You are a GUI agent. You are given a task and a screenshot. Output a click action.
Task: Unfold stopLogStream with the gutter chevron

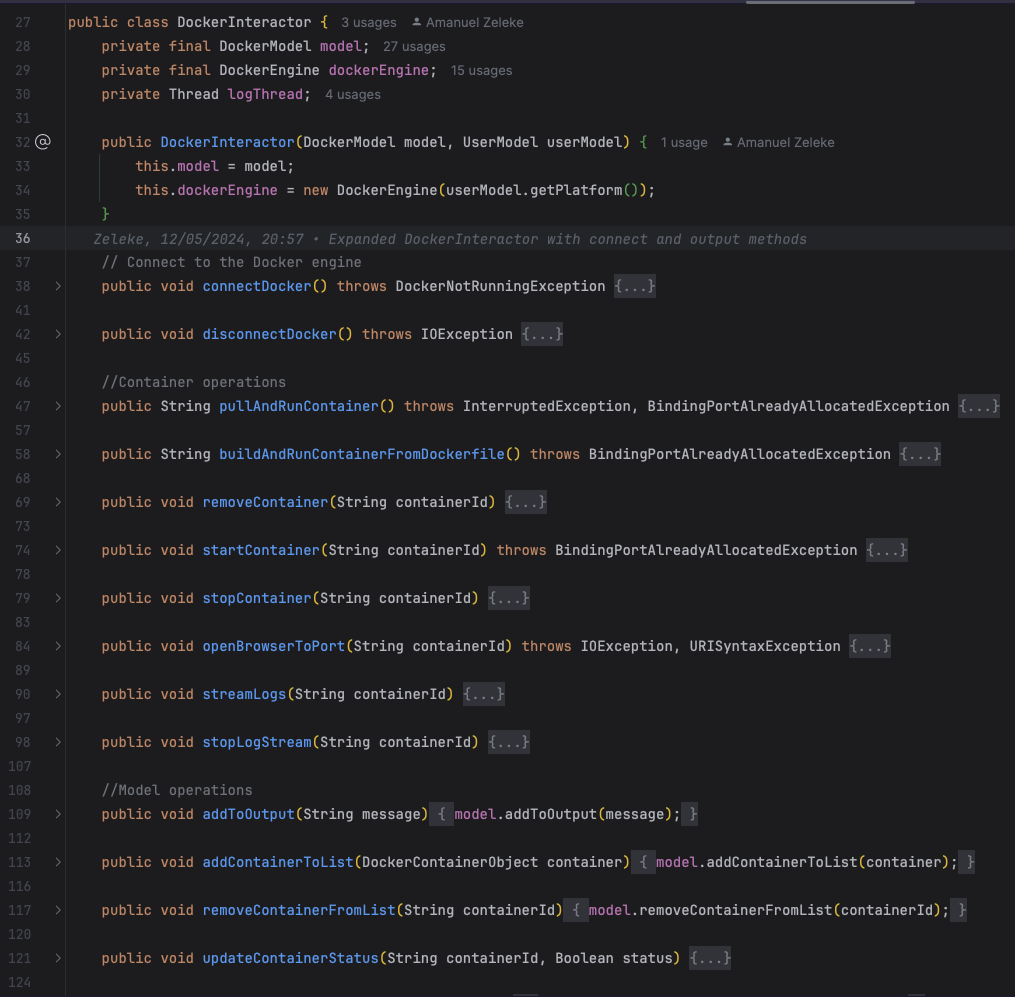[x=58, y=741]
